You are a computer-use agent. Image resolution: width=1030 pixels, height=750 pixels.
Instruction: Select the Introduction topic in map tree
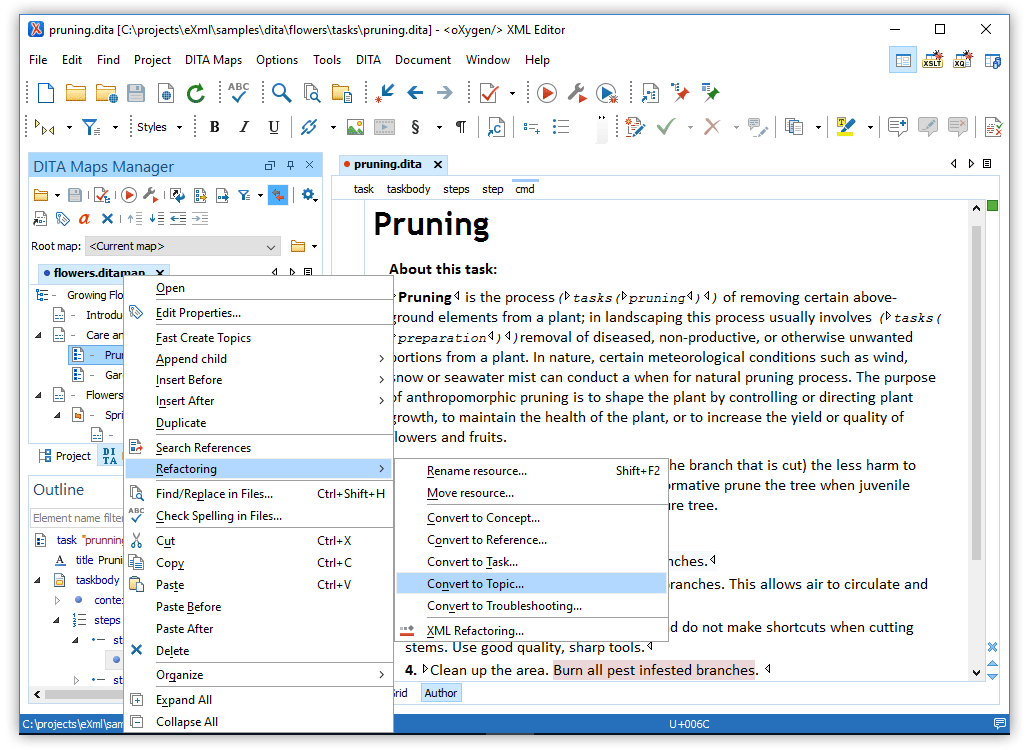tap(104, 315)
